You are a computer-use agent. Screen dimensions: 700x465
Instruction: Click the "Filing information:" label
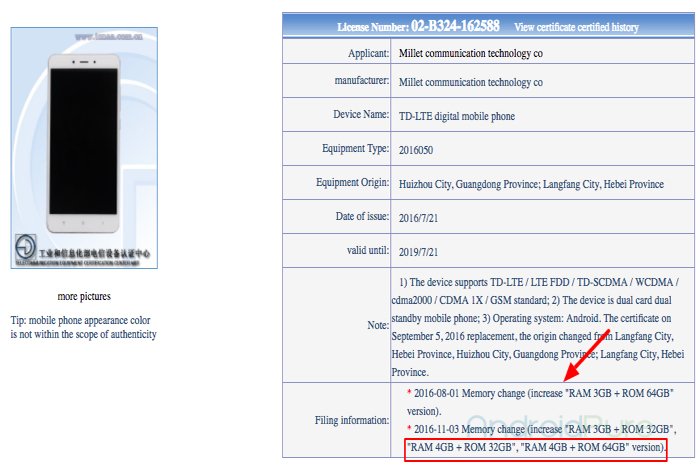[x=352, y=420]
